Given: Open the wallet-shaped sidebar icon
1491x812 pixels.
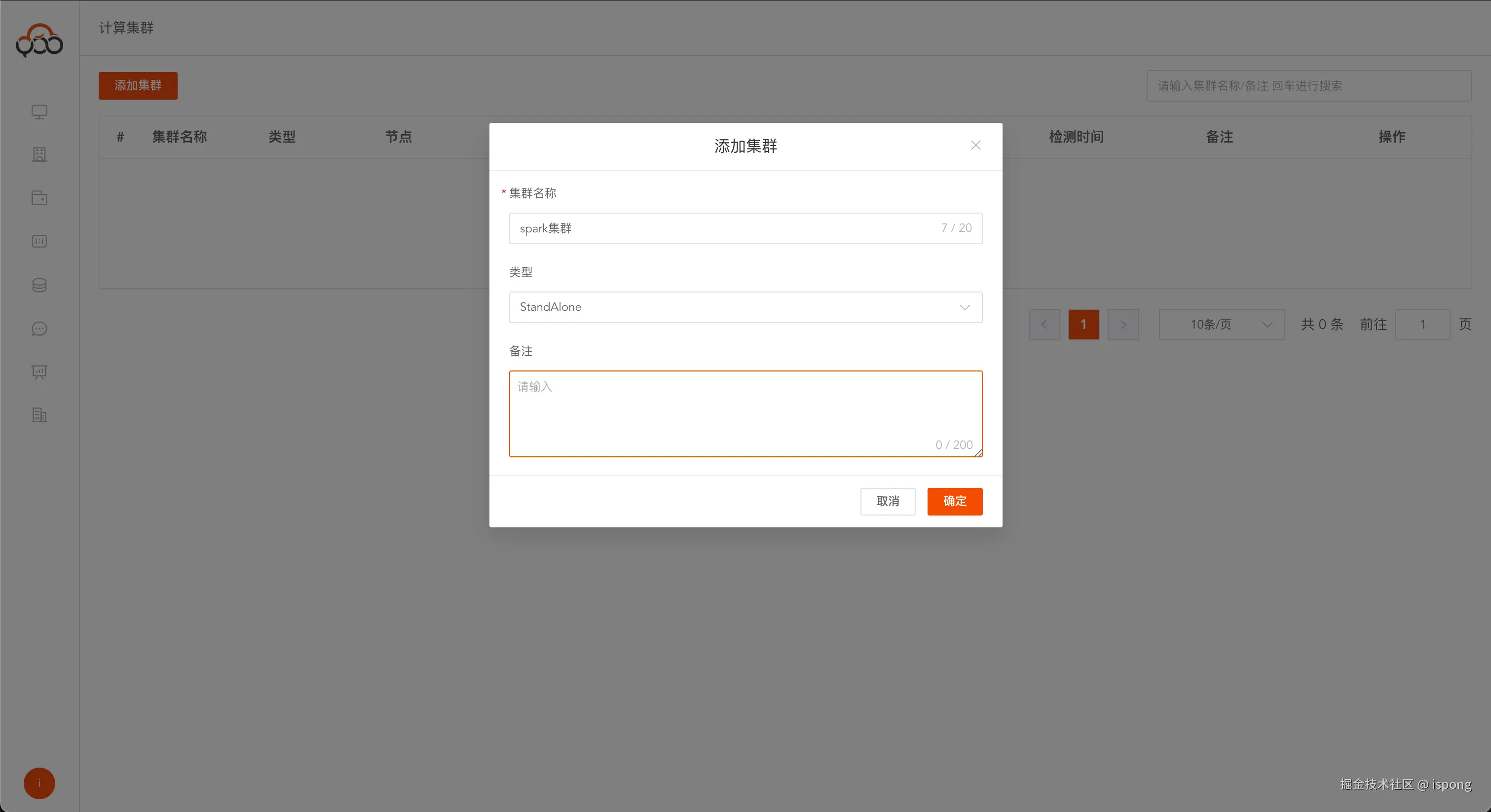Looking at the screenshot, I should [39, 198].
